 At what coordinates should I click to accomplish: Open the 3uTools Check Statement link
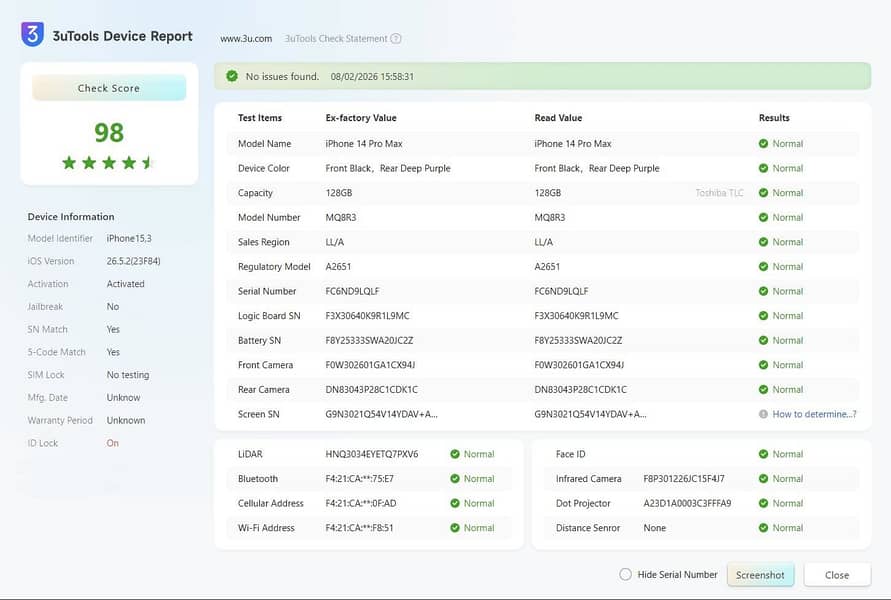click(x=336, y=39)
